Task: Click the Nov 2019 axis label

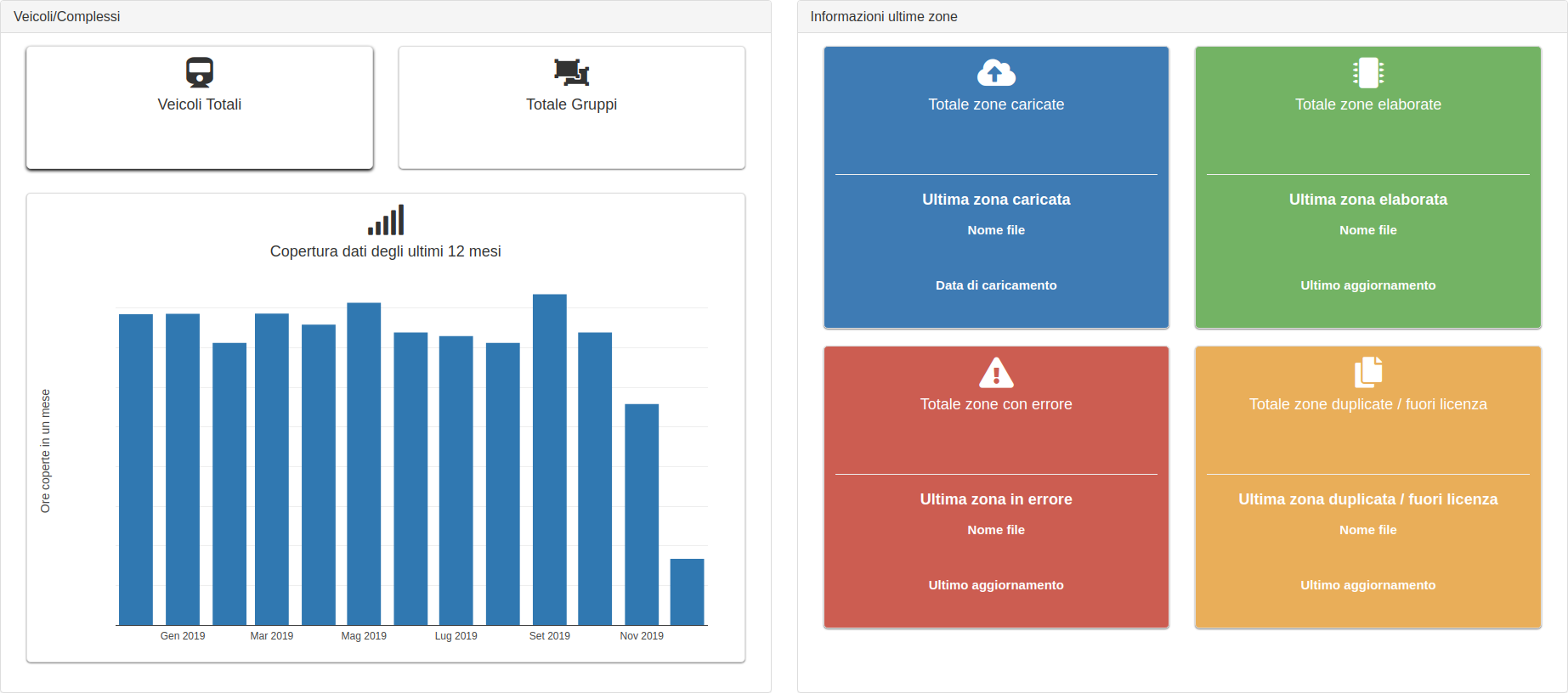Action: [642, 636]
